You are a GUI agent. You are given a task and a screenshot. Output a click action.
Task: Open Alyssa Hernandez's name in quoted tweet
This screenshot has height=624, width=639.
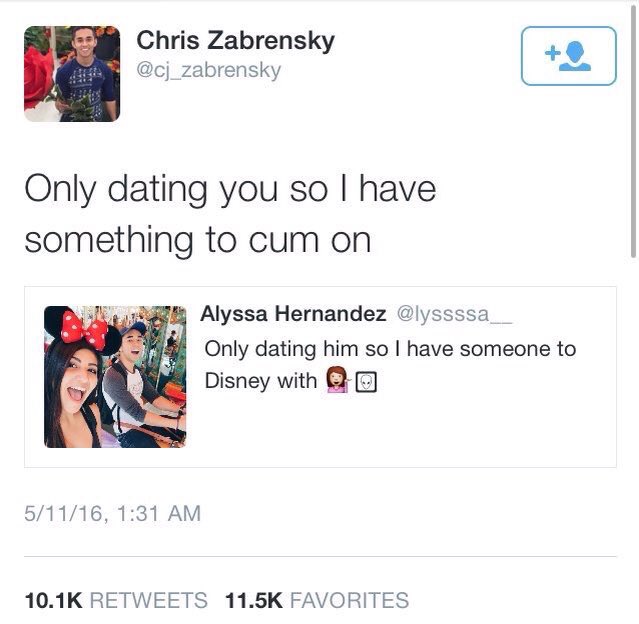click(293, 314)
